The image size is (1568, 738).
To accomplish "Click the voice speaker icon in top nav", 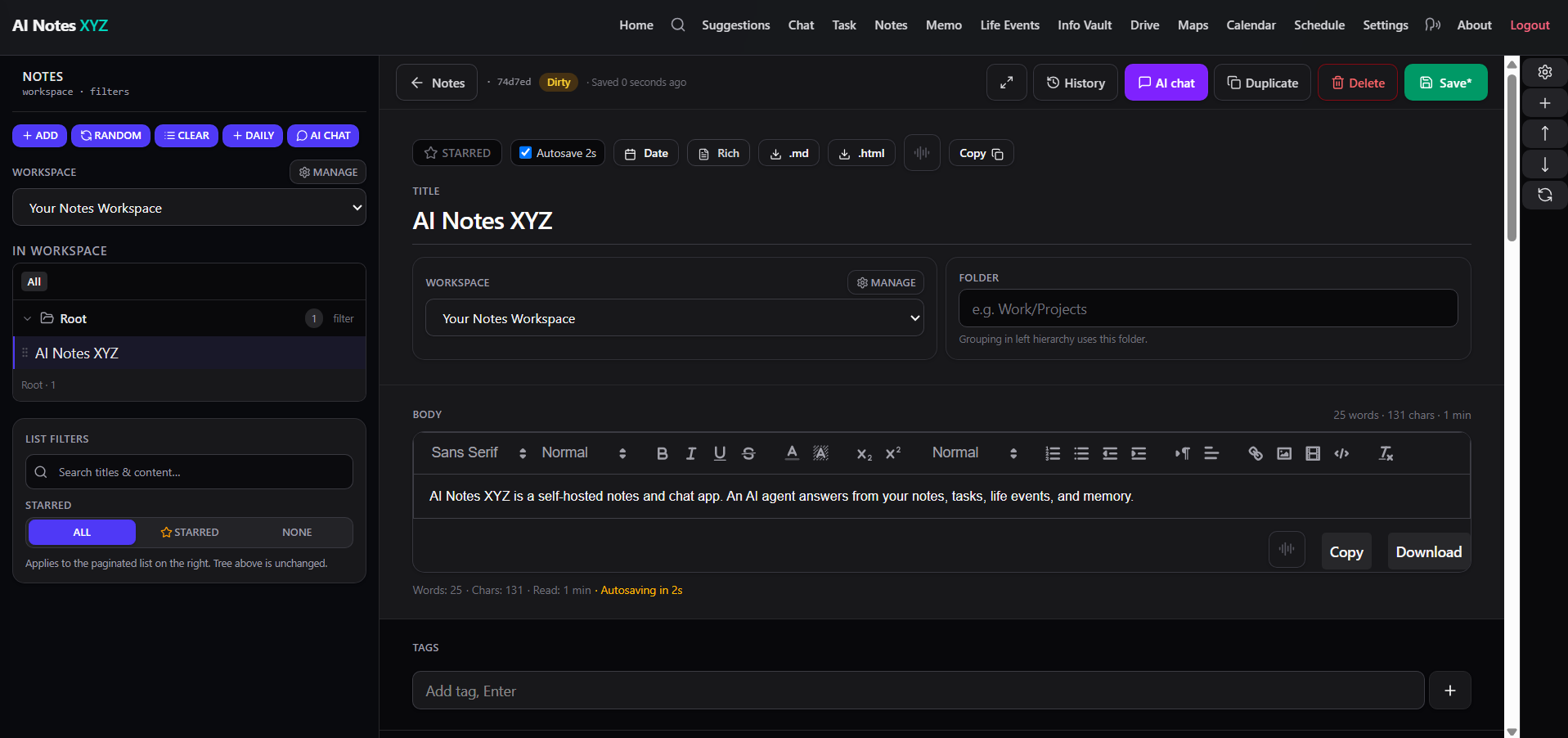I will pos(1432,25).
